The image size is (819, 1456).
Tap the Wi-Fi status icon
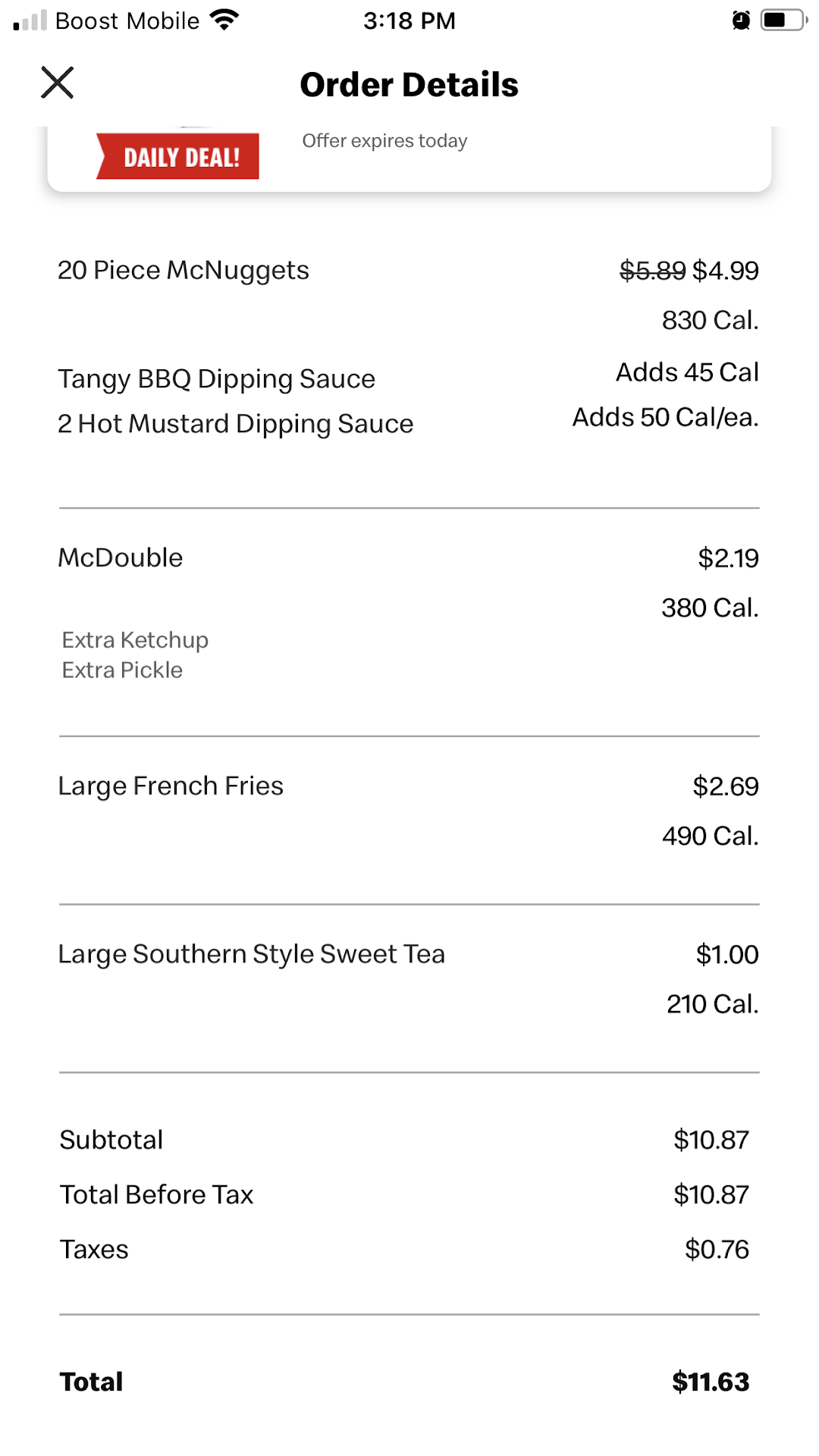pyautogui.click(x=224, y=20)
